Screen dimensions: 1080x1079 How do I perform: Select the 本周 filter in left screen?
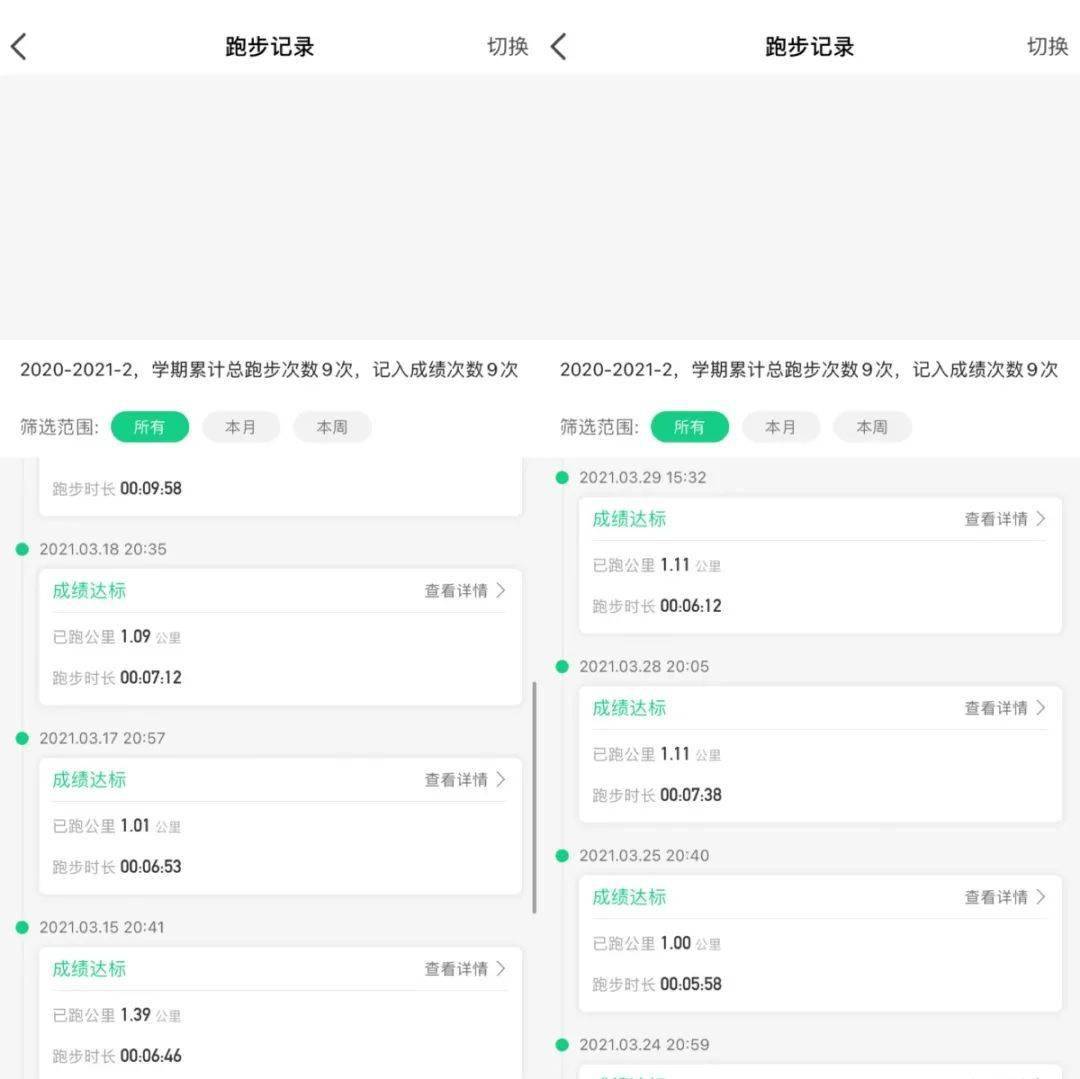(333, 427)
